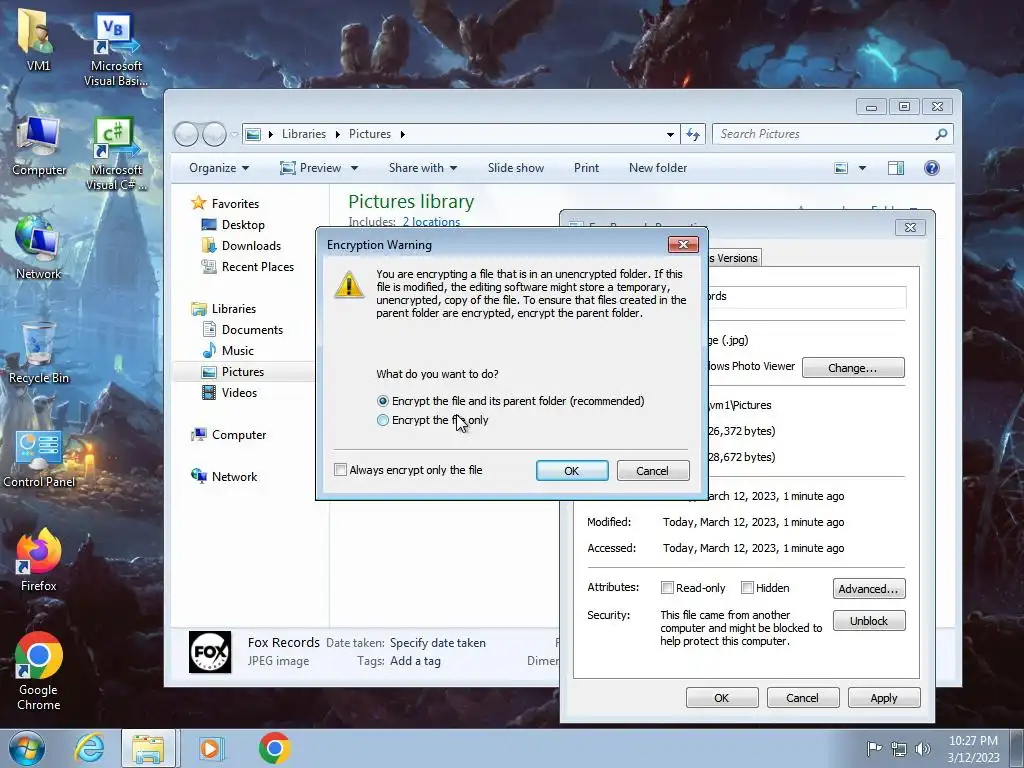The width and height of the screenshot is (1024, 768).
Task: Click the refresh icon beside address bar
Action: pyautogui.click(x=693, y=135)
